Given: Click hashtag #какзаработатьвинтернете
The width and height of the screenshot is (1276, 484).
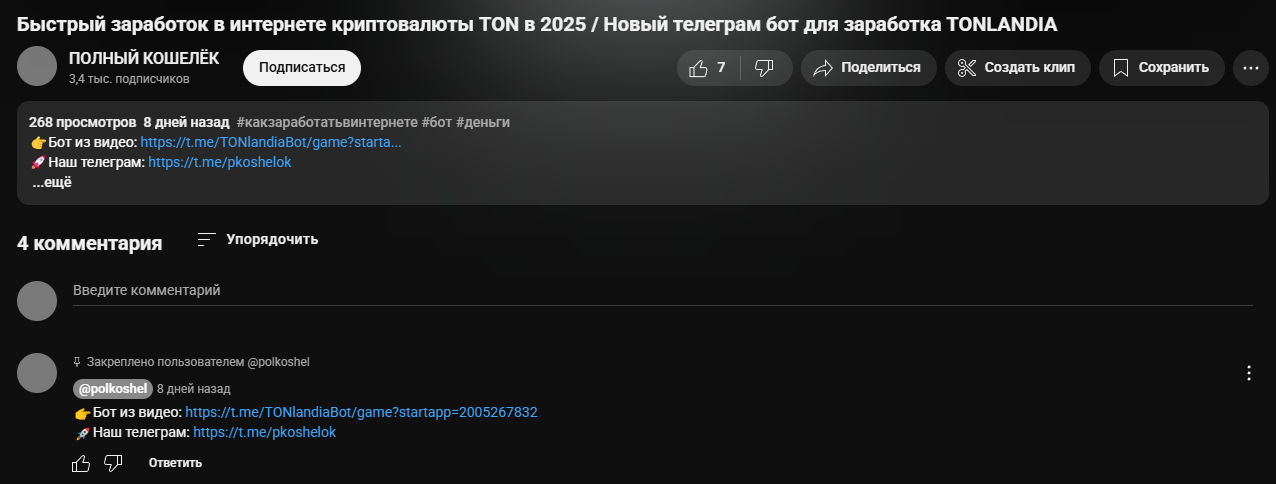Looking at the screenshot, I should 328,122.
